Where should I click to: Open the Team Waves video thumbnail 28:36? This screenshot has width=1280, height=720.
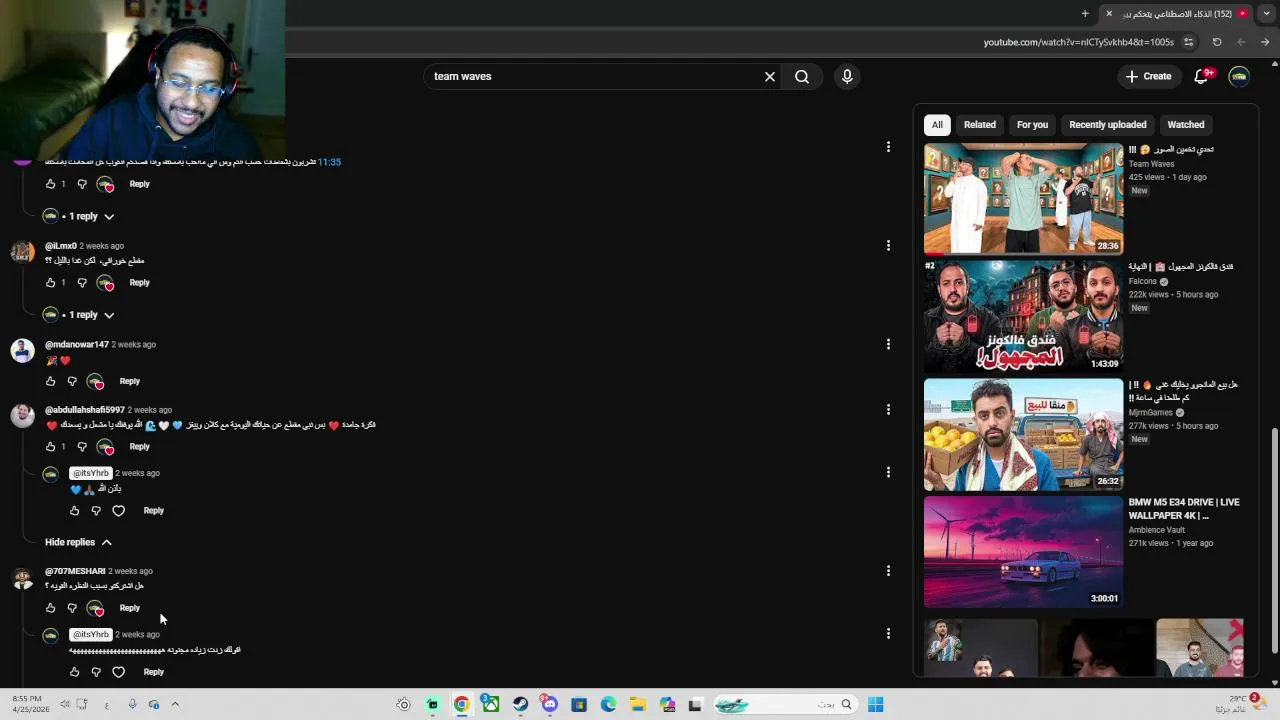[x=1023, y=198]
